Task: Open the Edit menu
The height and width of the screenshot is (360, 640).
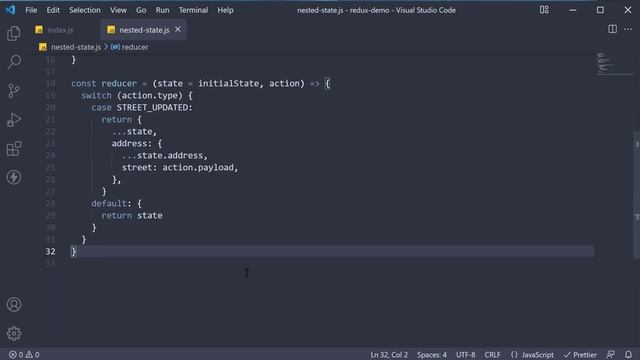Action: coord(53,10)
